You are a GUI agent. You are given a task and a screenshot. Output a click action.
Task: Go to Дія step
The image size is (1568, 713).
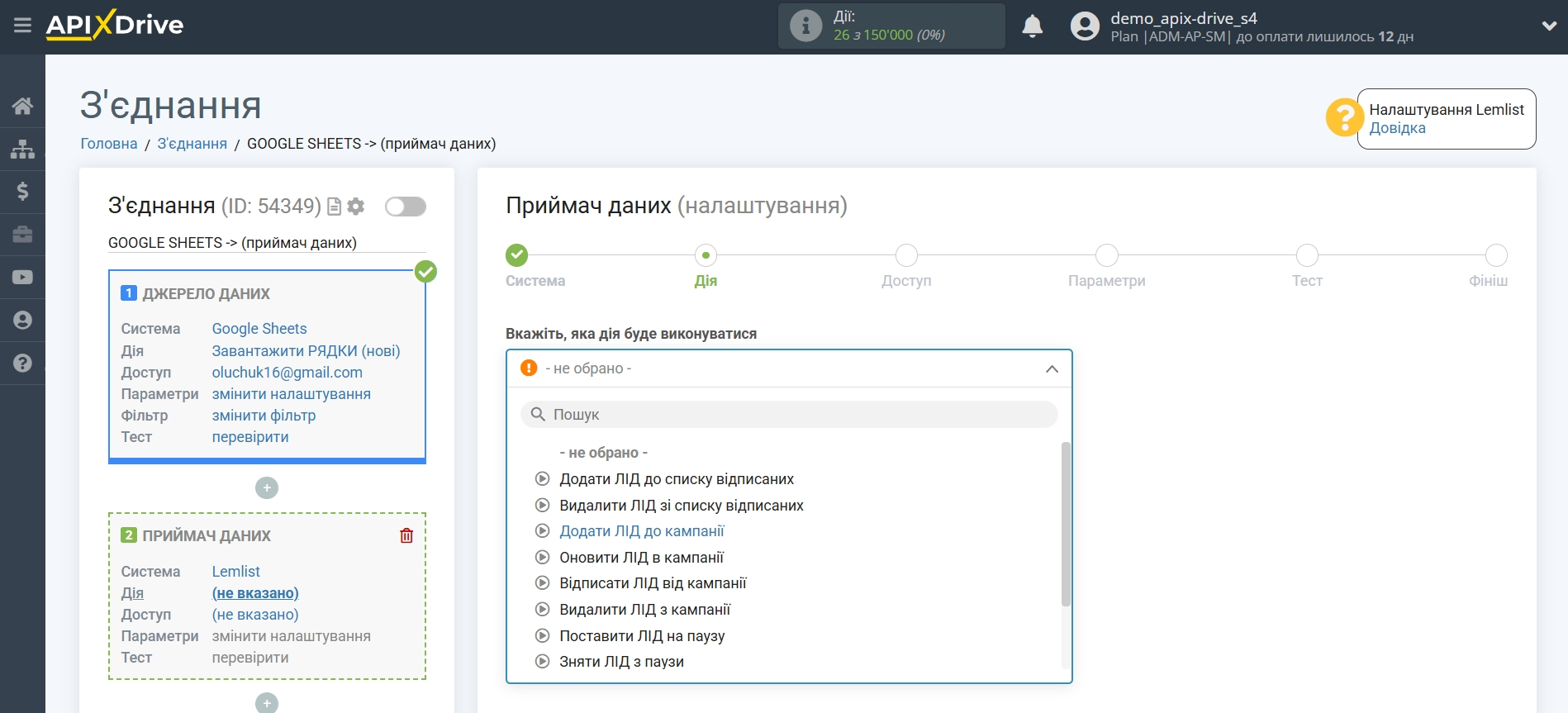point(706,255)
